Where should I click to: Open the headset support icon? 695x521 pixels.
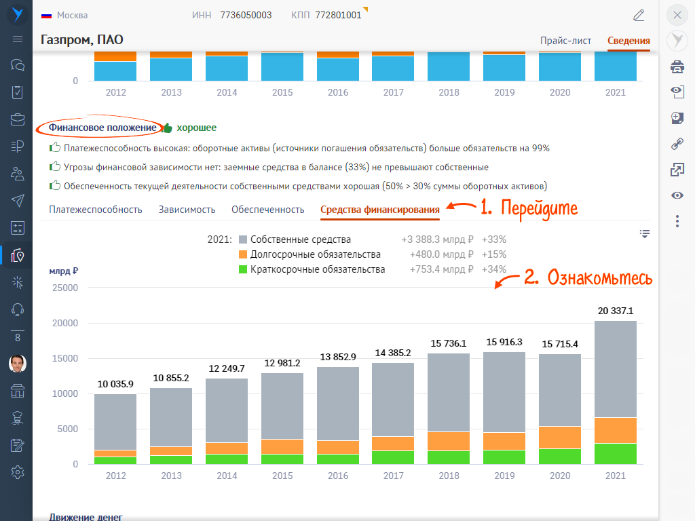[x=17, y=309]
